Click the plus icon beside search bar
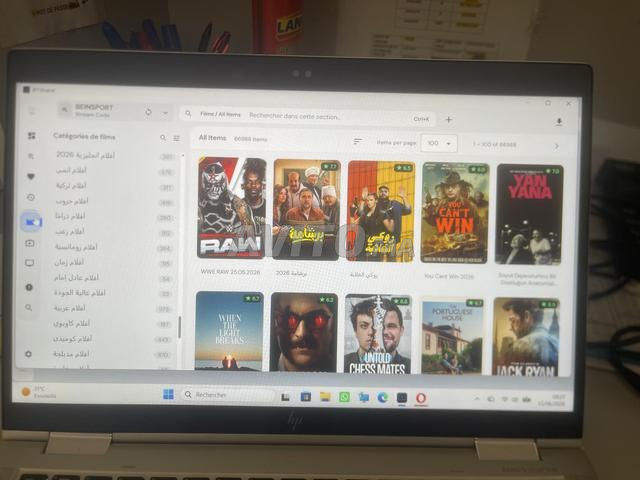This screenshot has width=640, height=480. pos(449,120)
